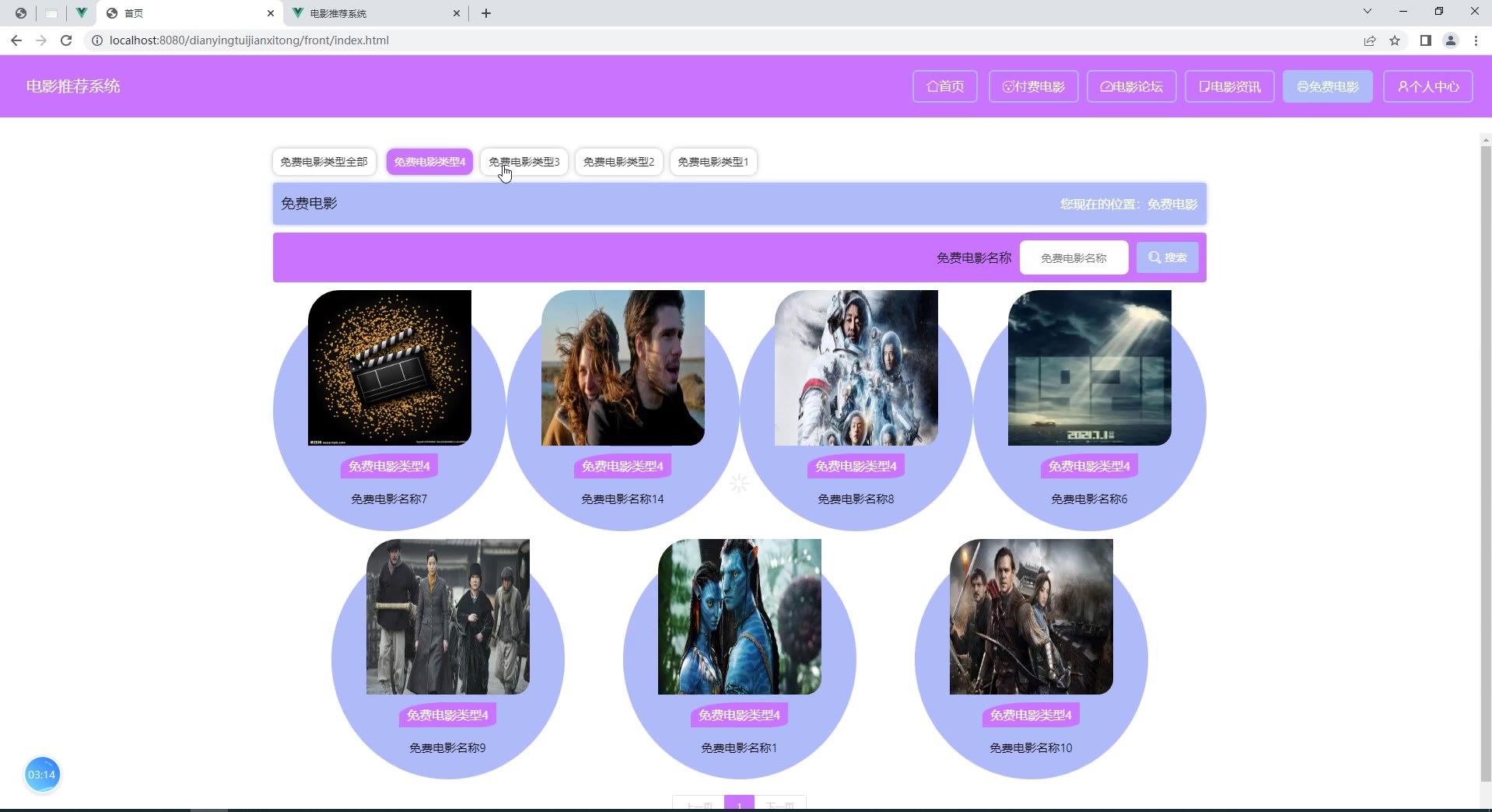Viewport: 1492px width, 812px height.
Task: Click the 搜索 search button
Action: 1167,257
